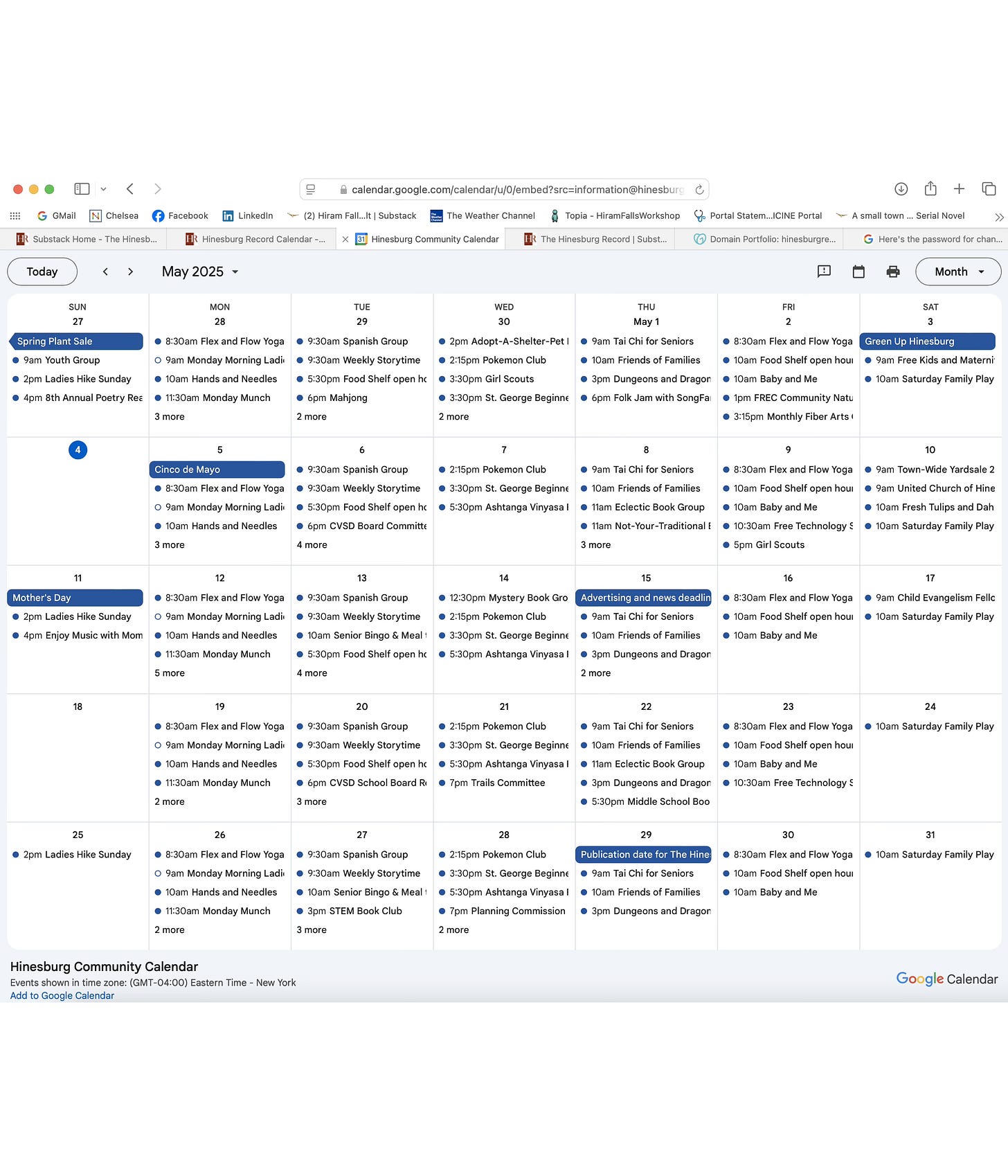
Task: Toggle the Safari sidebar icon
Action: pyautogui.click(x=82, y=188)
